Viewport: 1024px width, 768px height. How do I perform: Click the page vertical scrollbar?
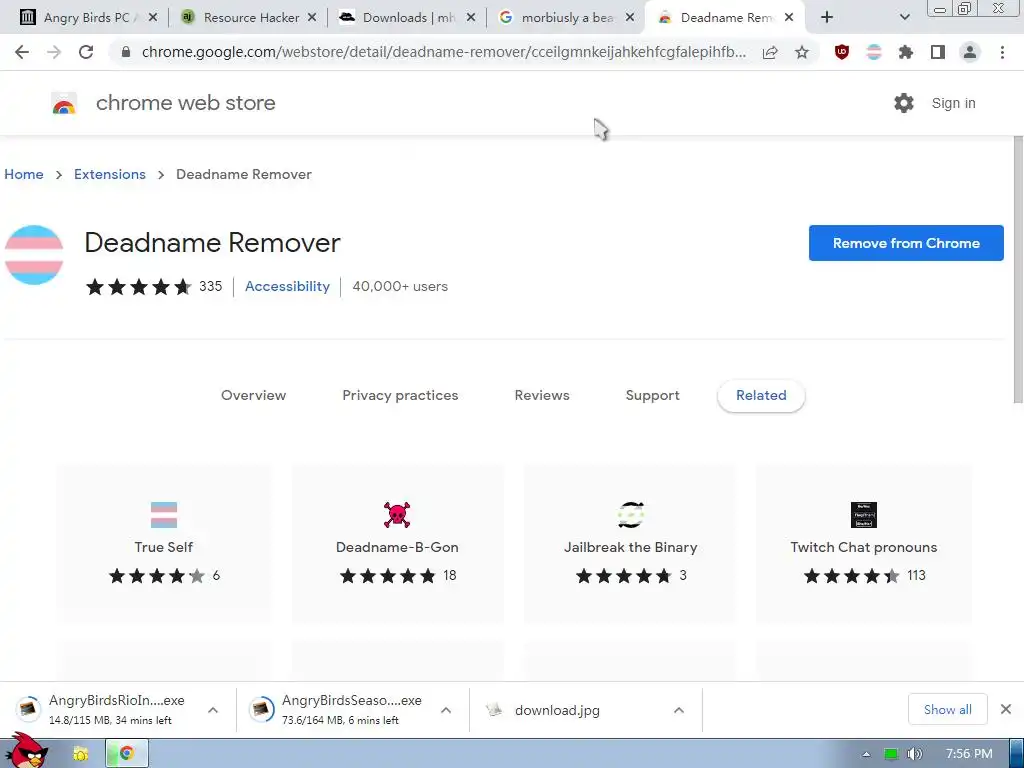pos(1018,271)
